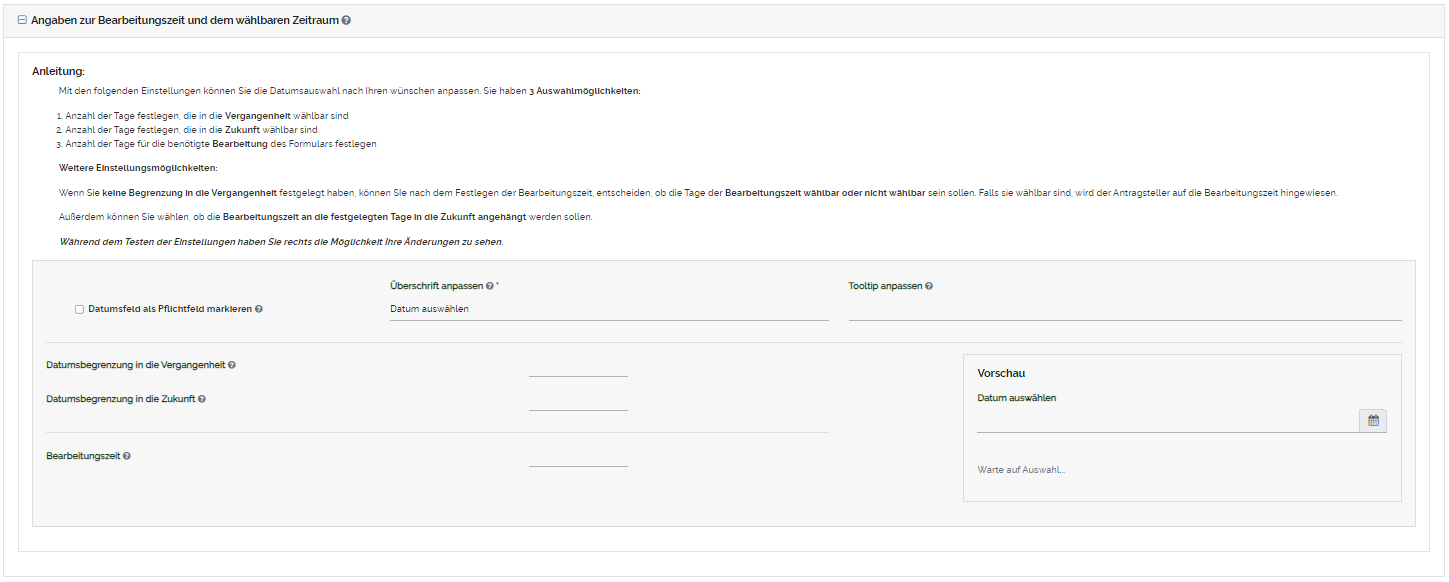Click the 'Datum auswählen' heading text field
This screenshot has height=582, width=1449.
(608, 309)
